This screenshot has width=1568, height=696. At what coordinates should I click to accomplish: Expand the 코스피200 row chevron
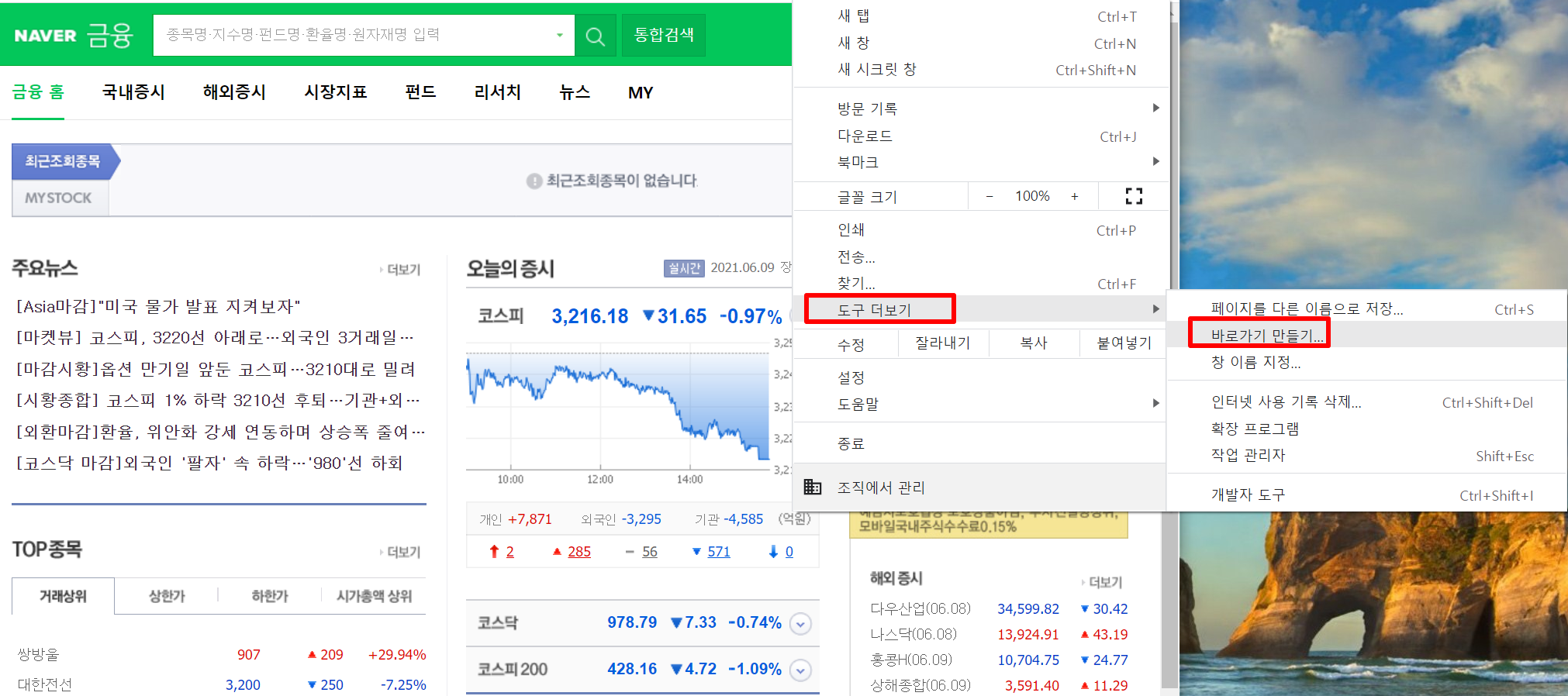(x=801, y=670)
